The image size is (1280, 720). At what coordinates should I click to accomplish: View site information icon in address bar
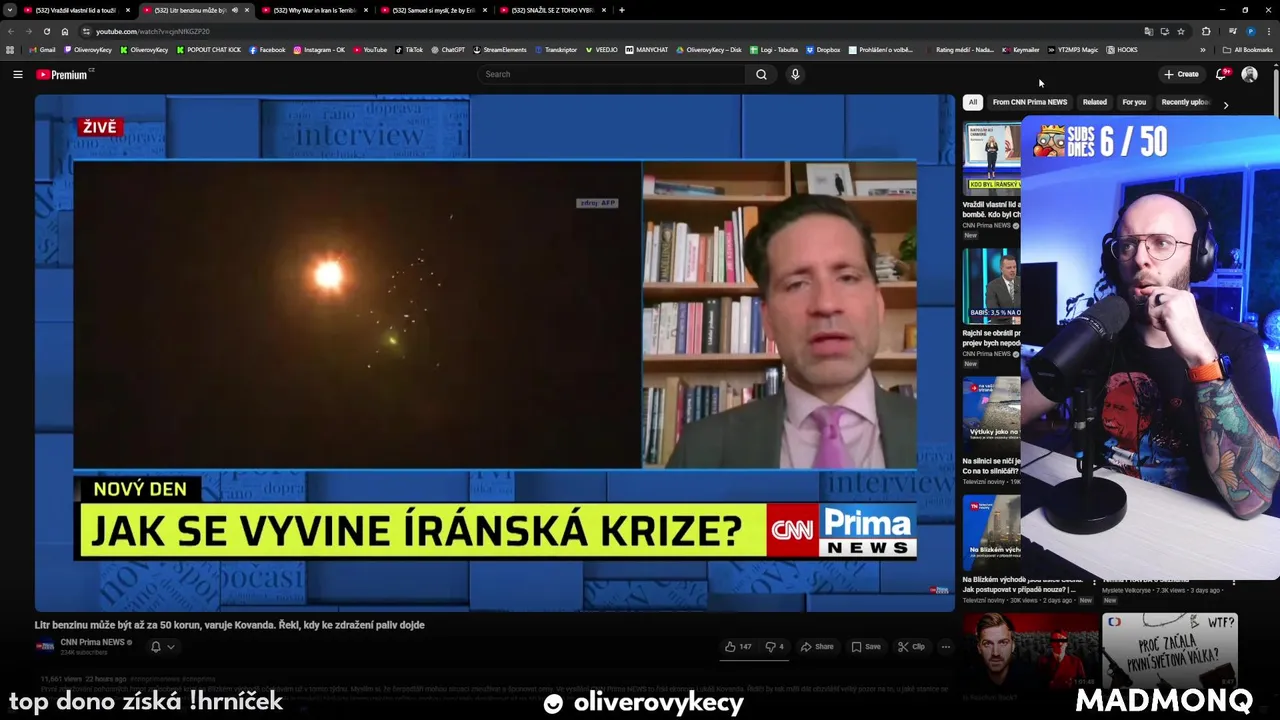pos(87,31)
